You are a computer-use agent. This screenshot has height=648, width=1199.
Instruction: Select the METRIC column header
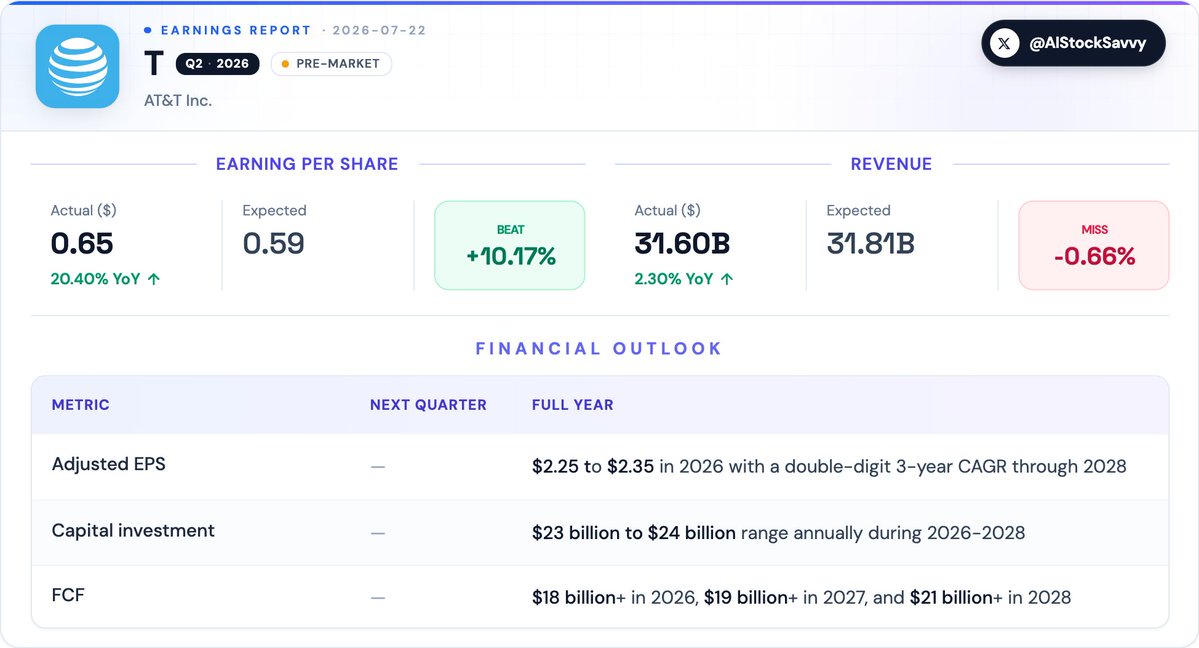click(80, 405)
